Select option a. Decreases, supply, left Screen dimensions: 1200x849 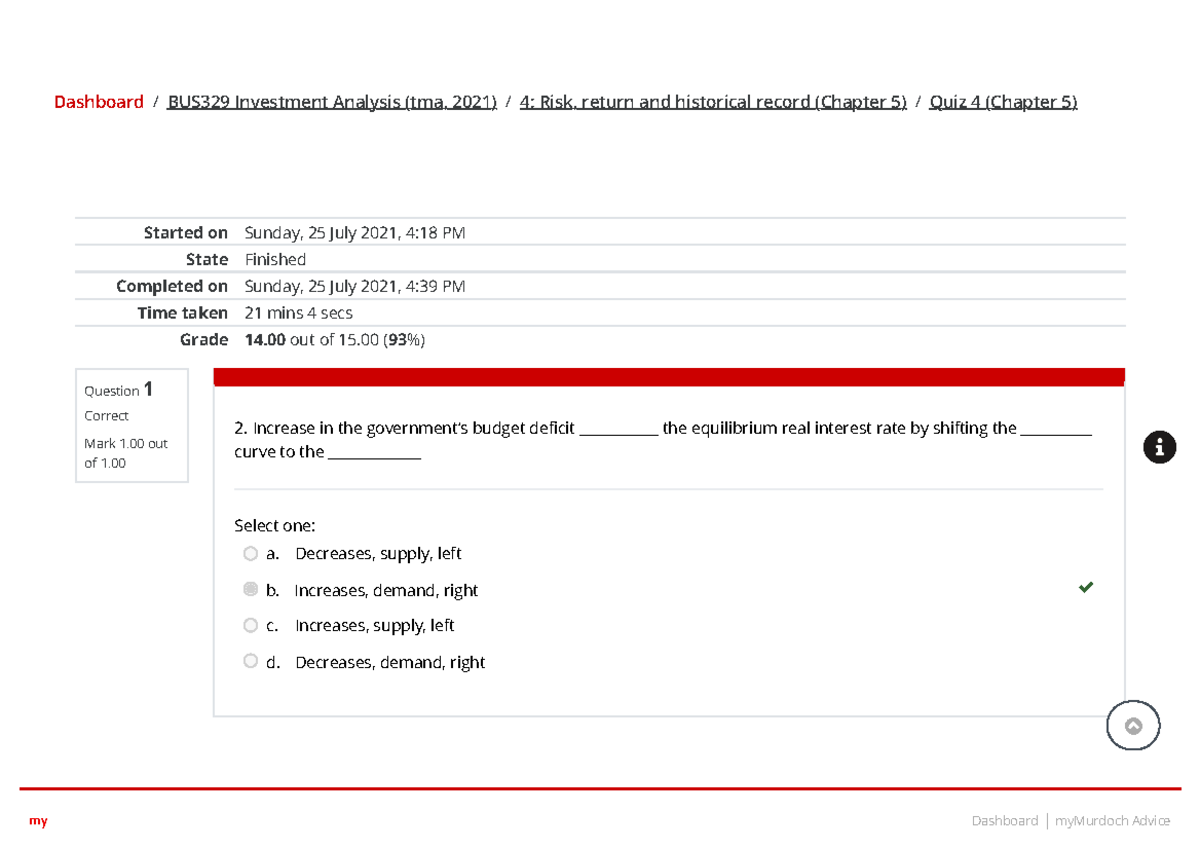pyautogui.click(x=251, y=554)
